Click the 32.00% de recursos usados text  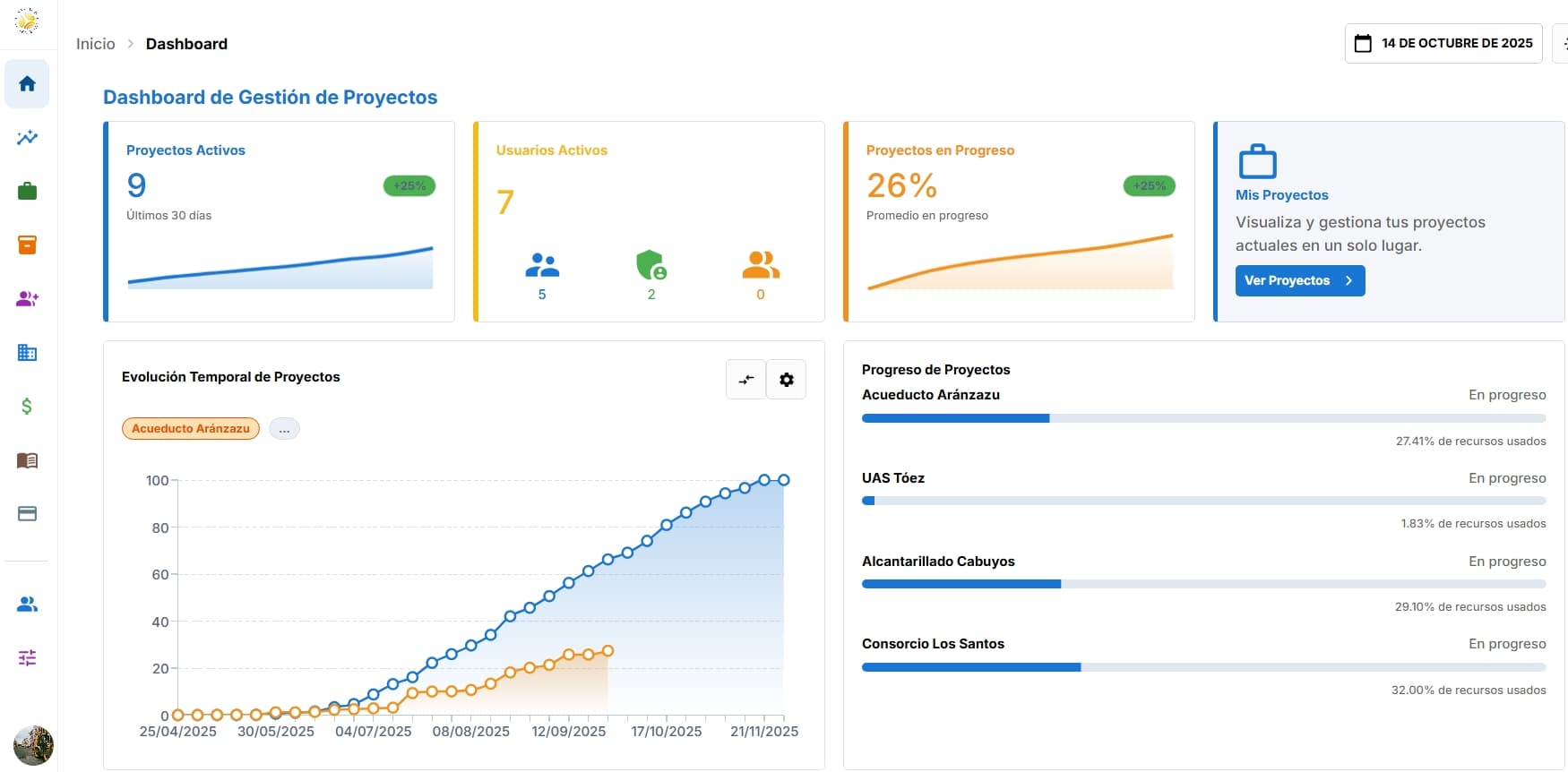[x=1469, y=690]
